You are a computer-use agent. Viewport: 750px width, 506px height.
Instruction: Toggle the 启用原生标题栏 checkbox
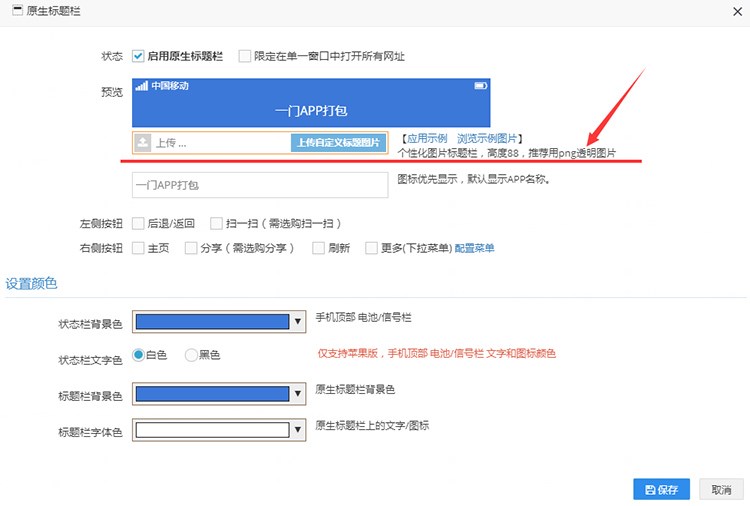[138, 56]
